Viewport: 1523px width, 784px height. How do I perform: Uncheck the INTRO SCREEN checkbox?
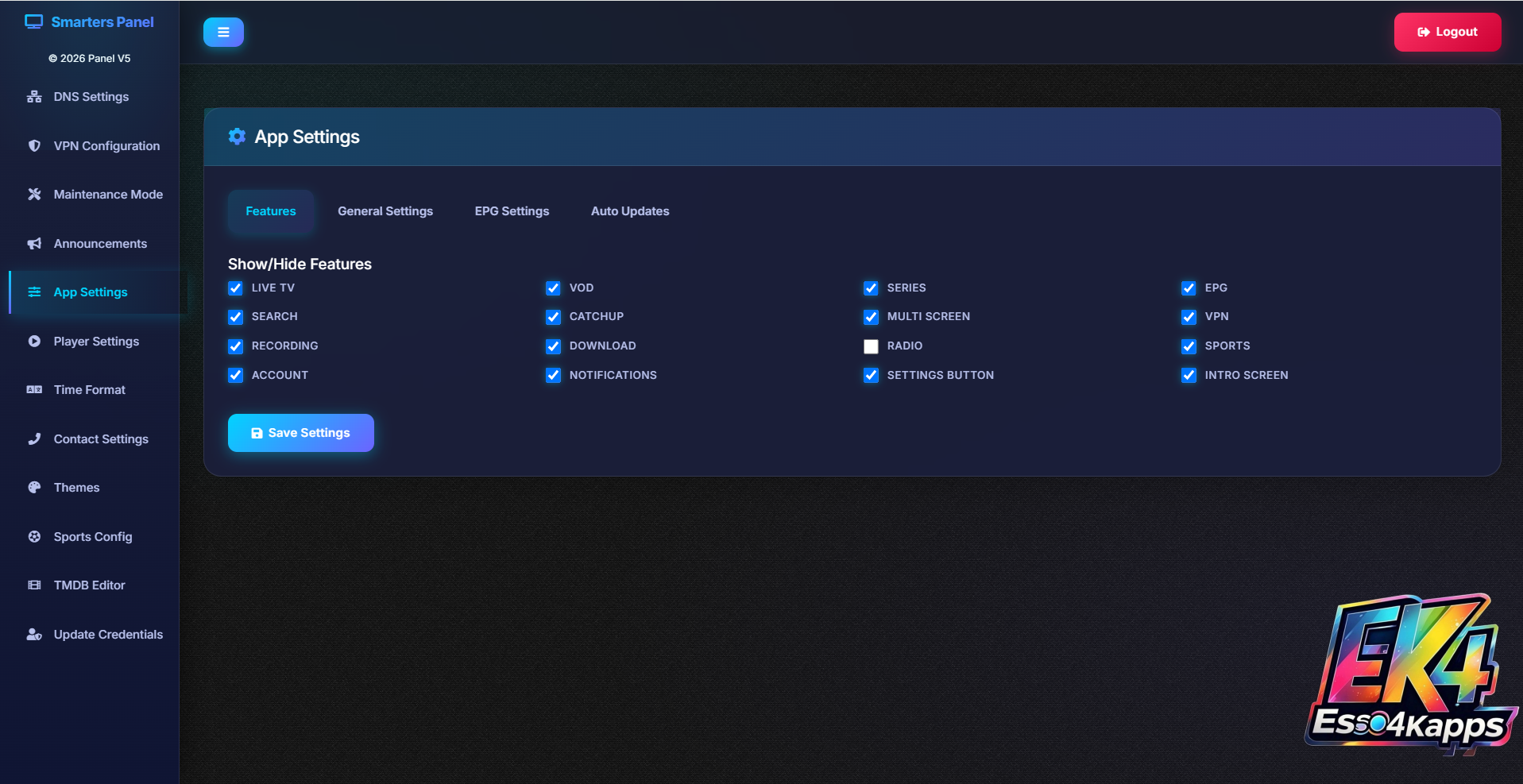point(1189,375)
